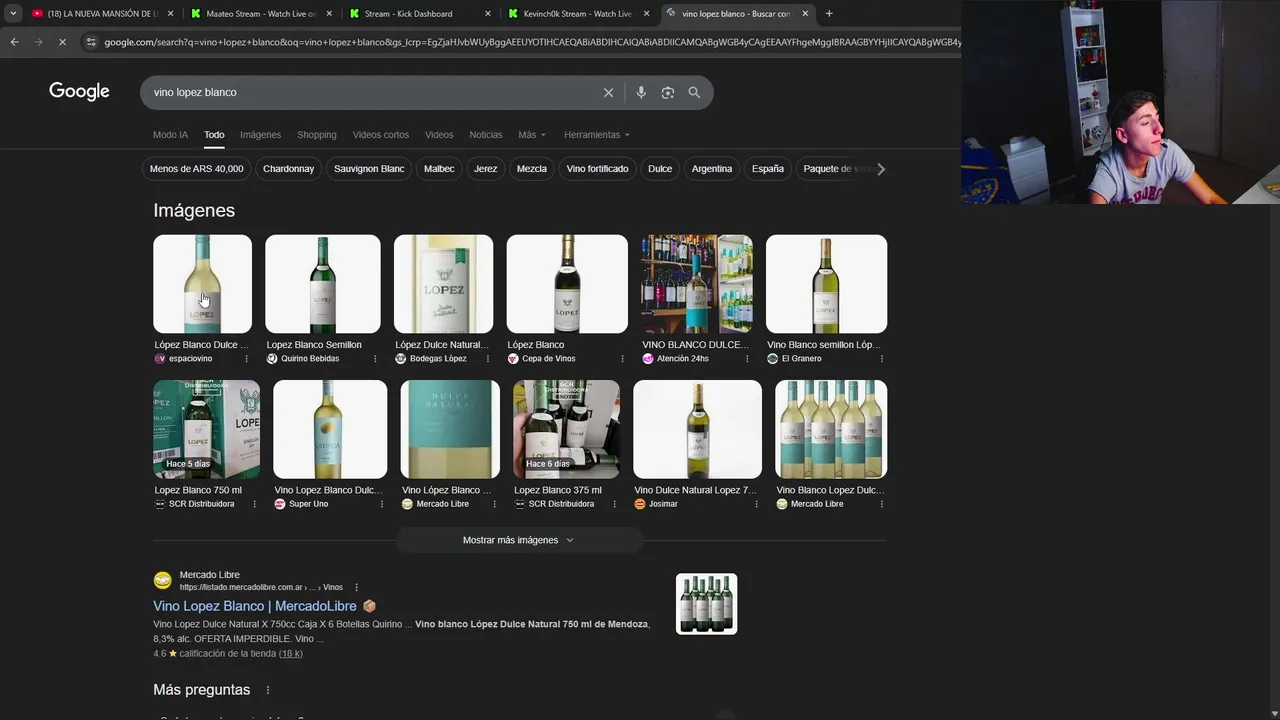Close the Maateo Stream tab
Viewport: 1280px width, 720px height.
click(x=329, y=14)
